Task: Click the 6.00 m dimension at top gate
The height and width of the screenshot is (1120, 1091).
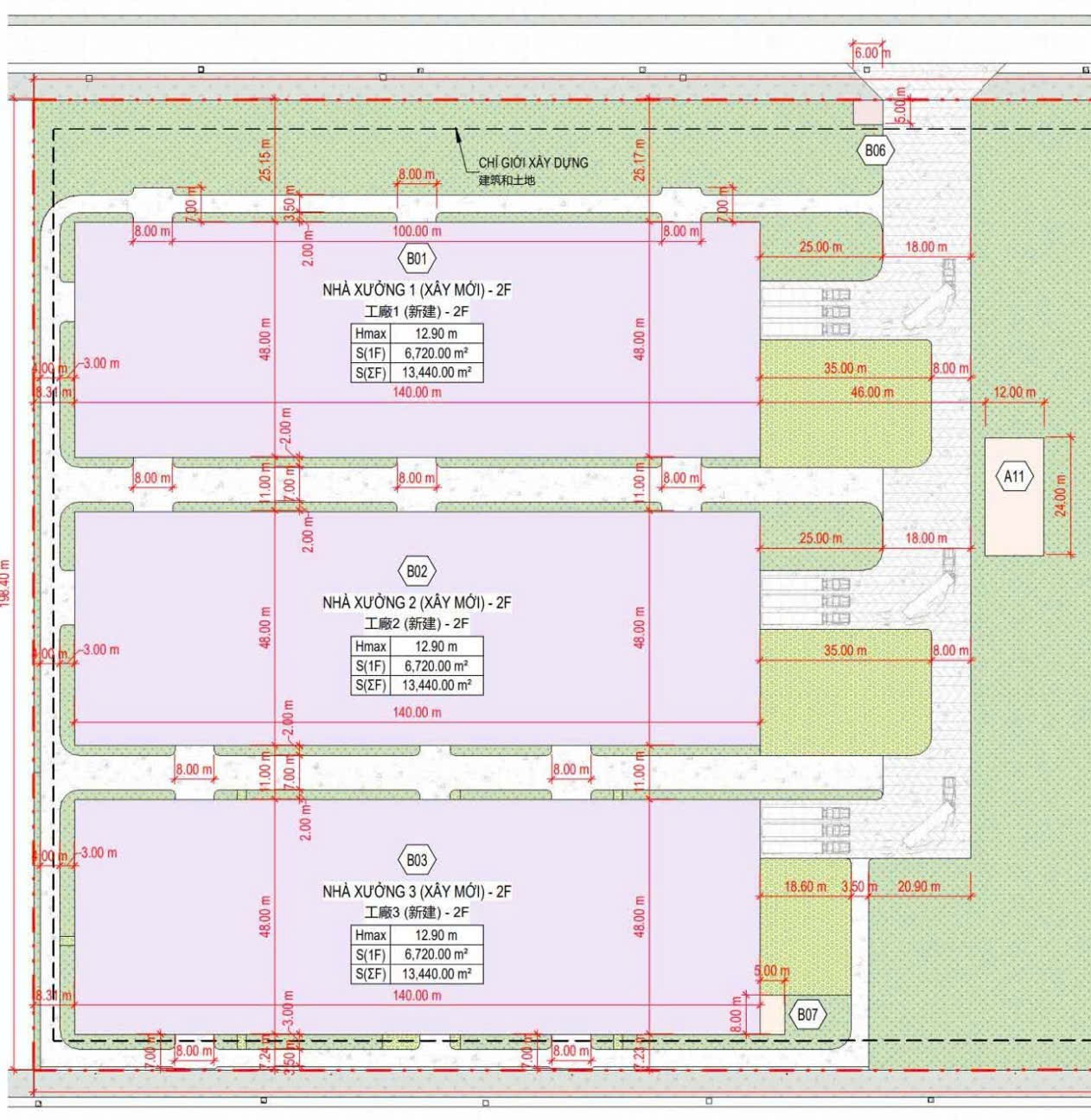Action: [868, 53]
